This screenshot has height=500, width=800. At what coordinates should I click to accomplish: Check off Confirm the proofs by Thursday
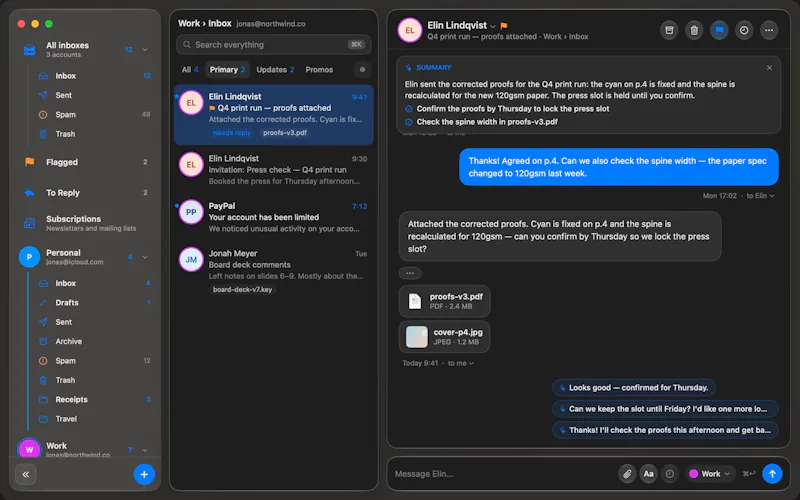409,109
